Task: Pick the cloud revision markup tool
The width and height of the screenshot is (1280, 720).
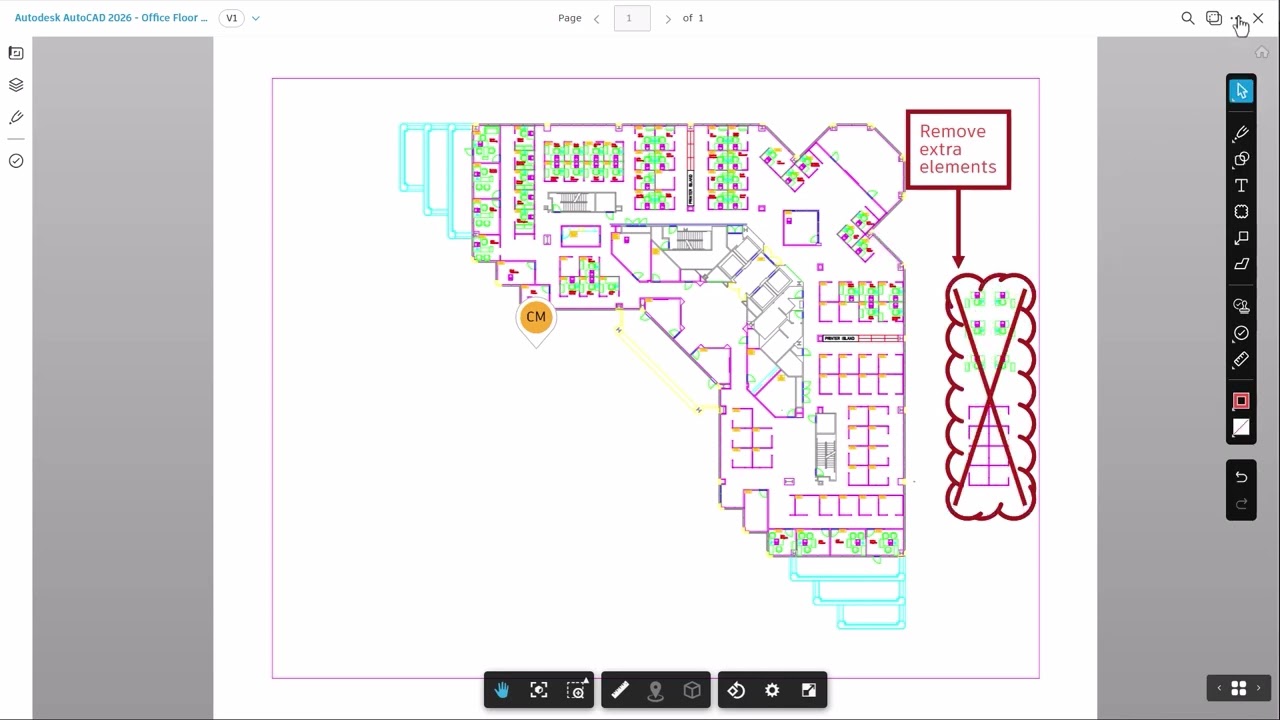Action: (1241, 212)
